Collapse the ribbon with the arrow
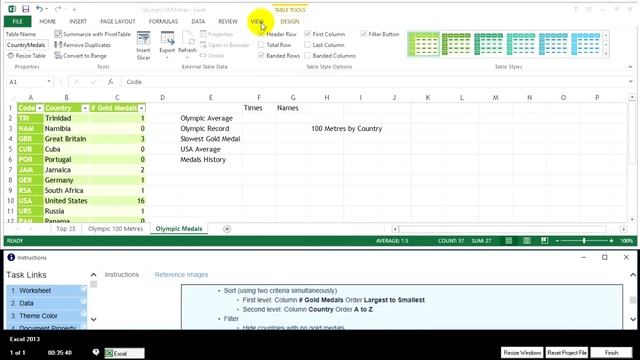 coord(630,67)
